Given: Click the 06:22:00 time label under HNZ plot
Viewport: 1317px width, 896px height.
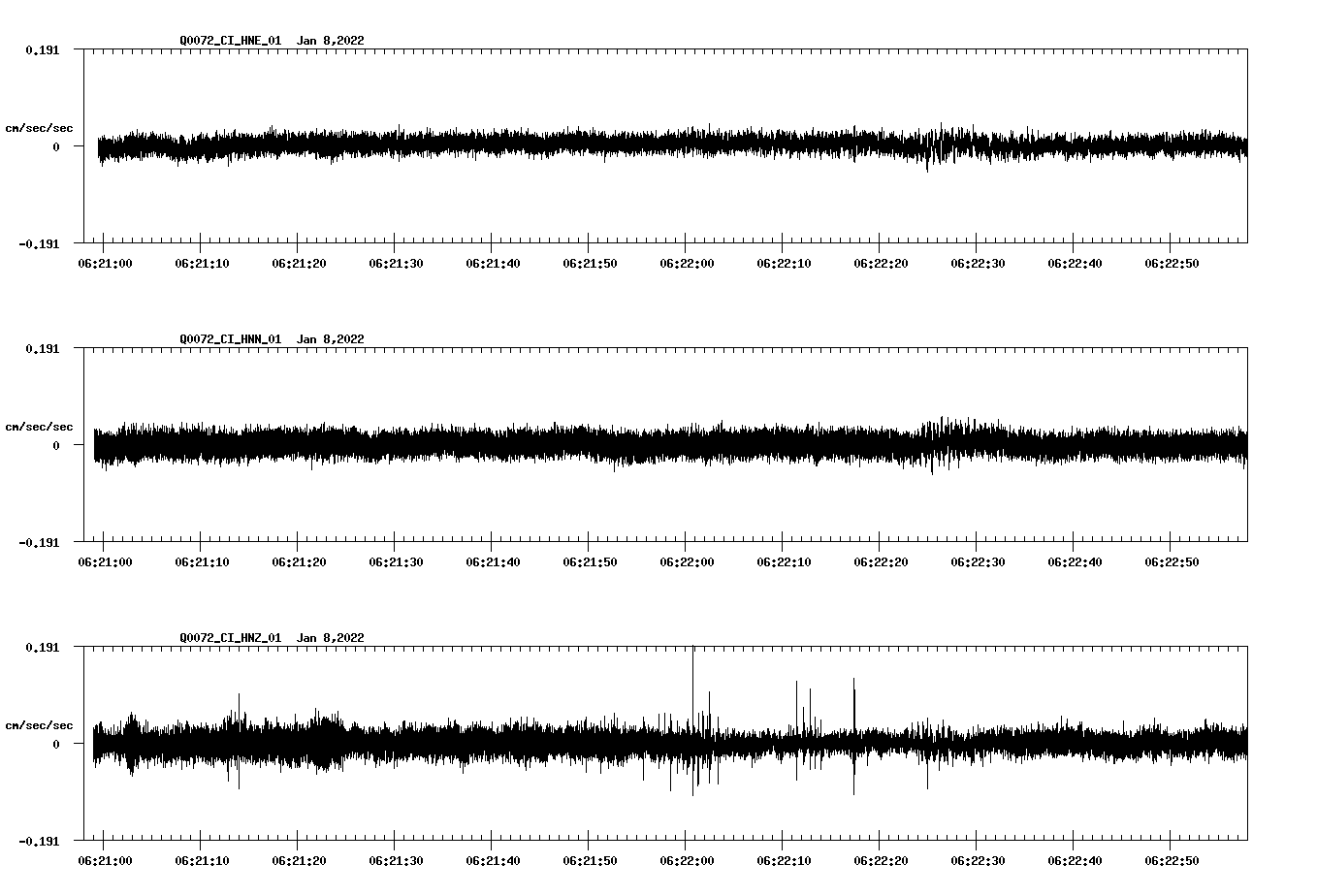Looking at the screenshot, I should pos(687,861).
